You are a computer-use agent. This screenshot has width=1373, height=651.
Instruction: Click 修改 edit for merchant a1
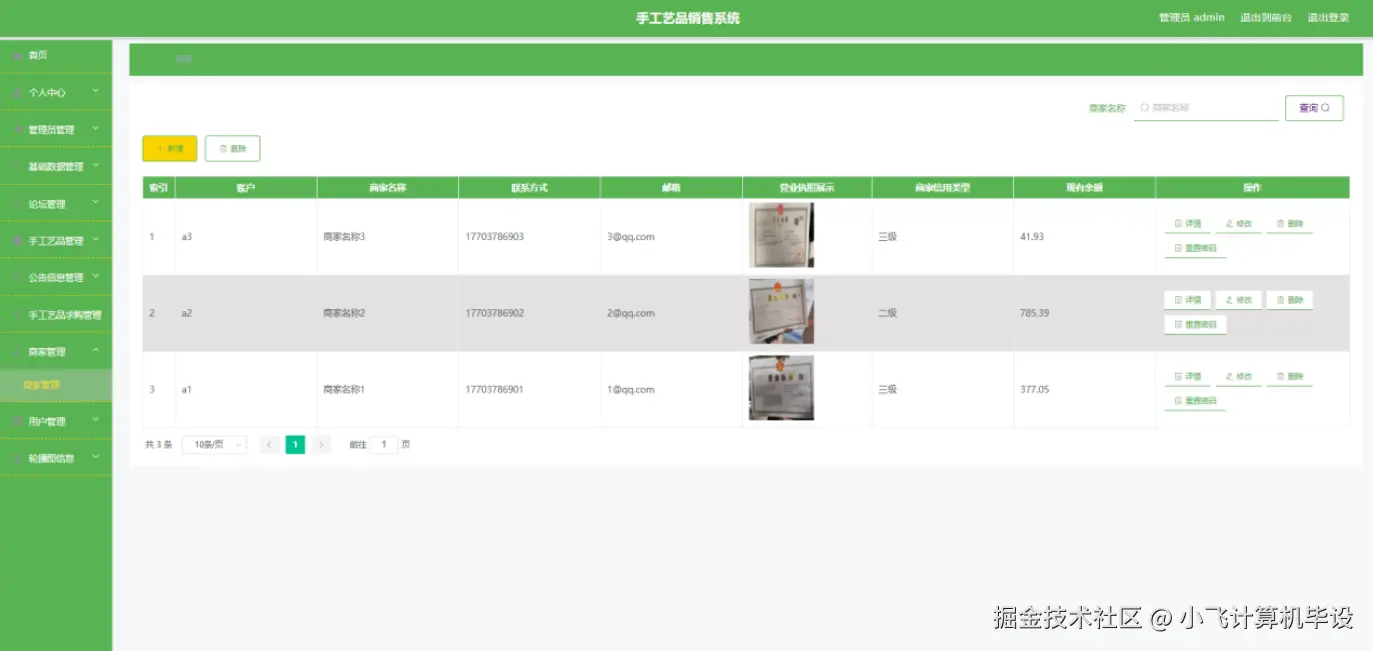click(1238, 377)
